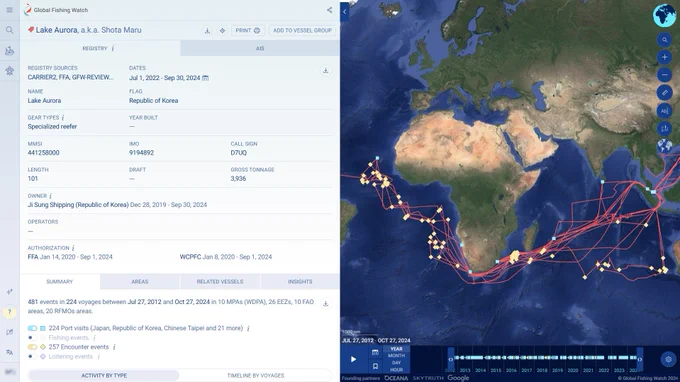Screen dimensions: 680x382
Task: Show Authorization info tooltip icon
Action: tap(73, 248)
